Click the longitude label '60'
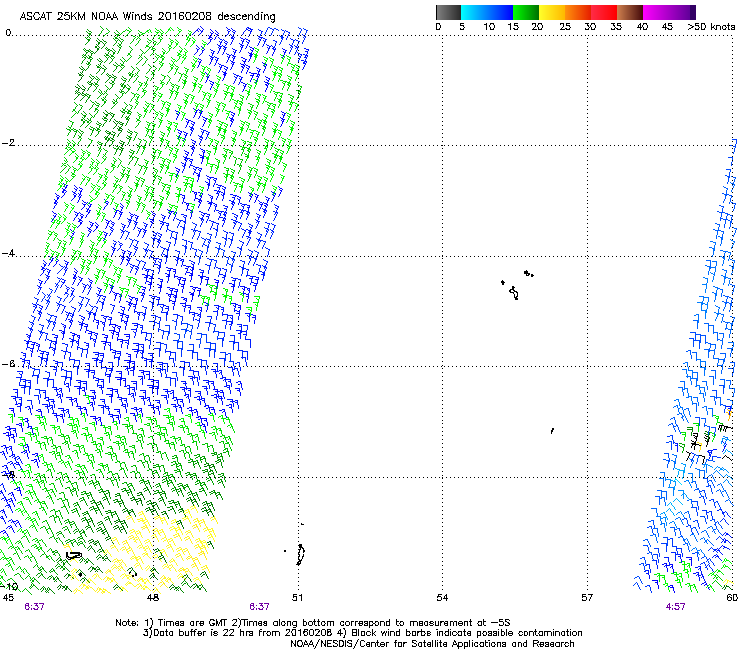This screenshot has height=650, width=740. [x=732, y=598]
